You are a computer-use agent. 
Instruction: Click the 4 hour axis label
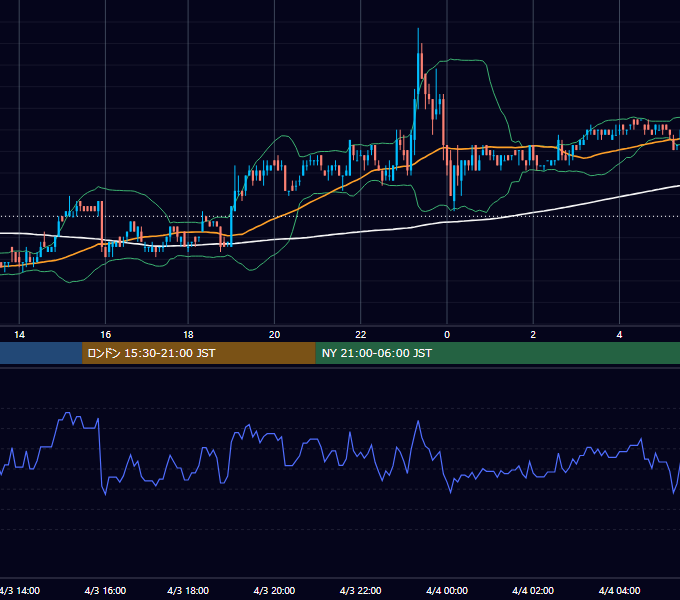[619, 335]
